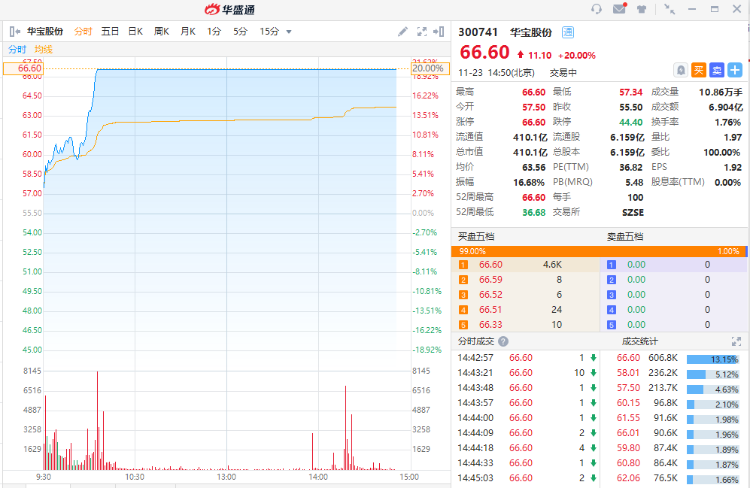Click the 5.12% volume distribution bar

point(713,374)
